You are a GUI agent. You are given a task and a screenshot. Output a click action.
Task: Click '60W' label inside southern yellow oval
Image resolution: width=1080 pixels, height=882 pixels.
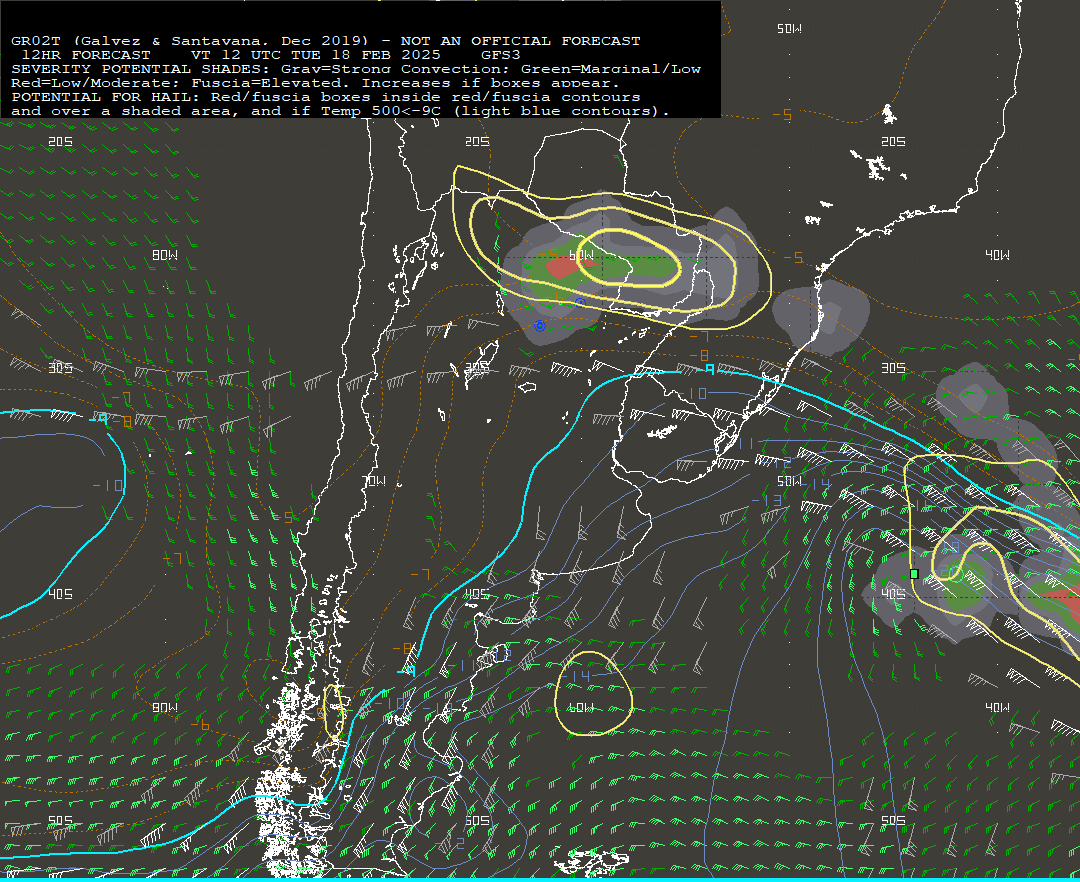click(581, 707)
